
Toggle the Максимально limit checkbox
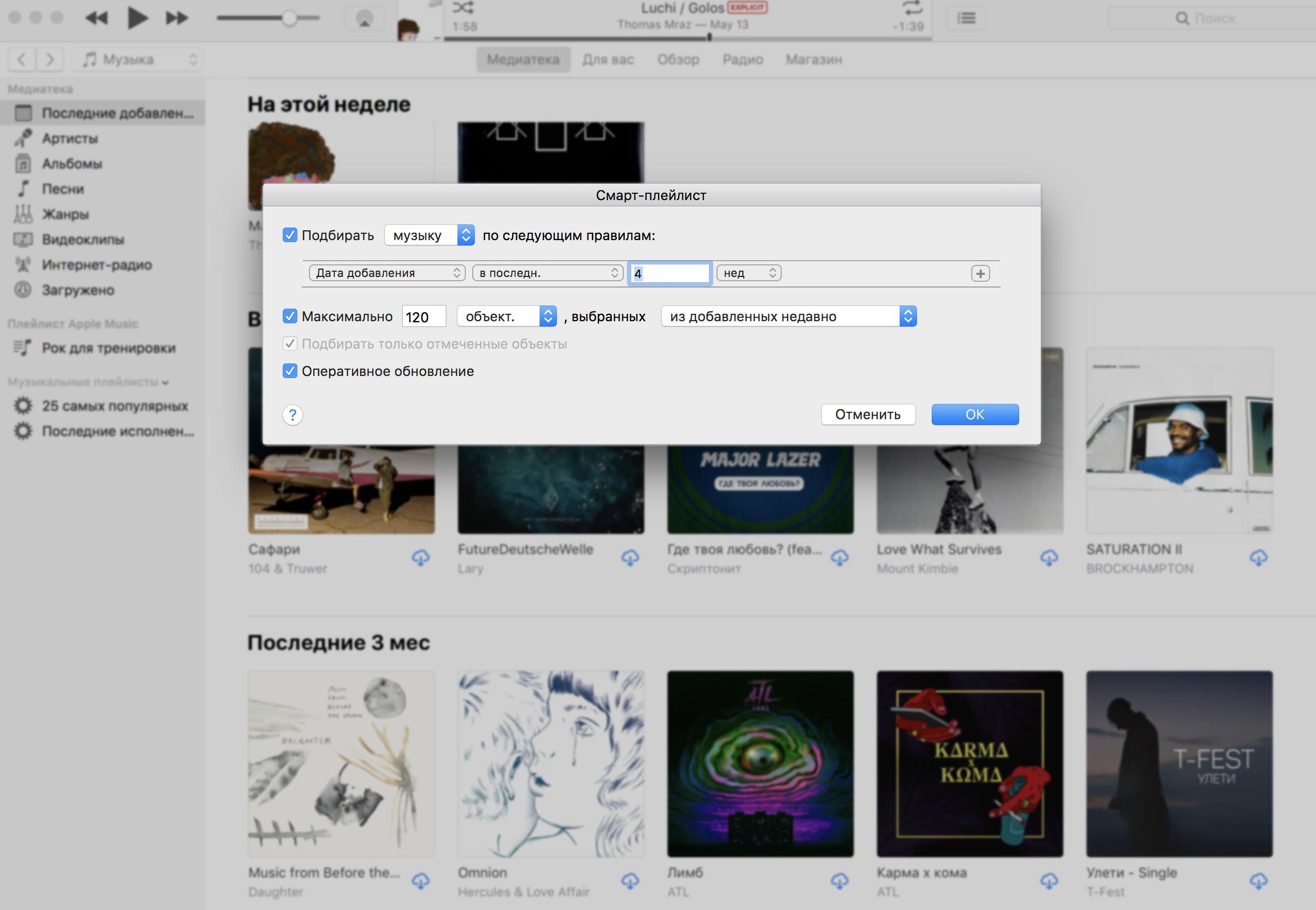tap(290, 316)
